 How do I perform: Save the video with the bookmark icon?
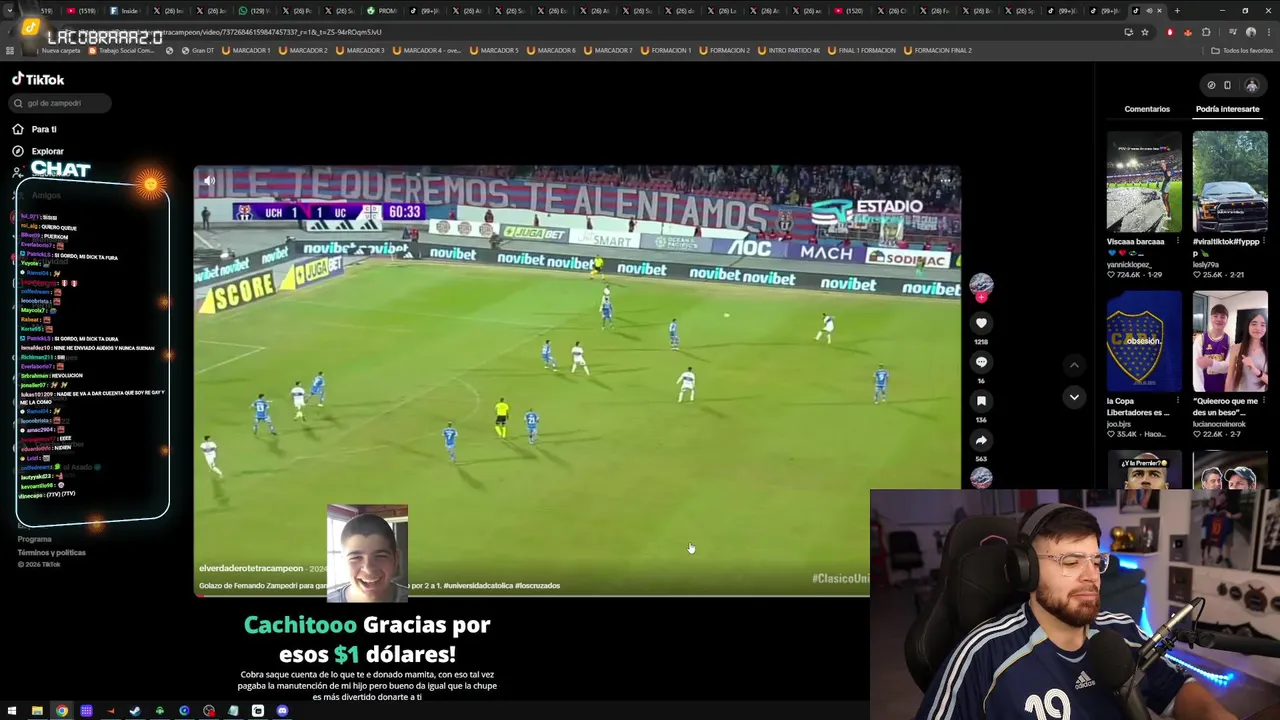click(981, 401)
